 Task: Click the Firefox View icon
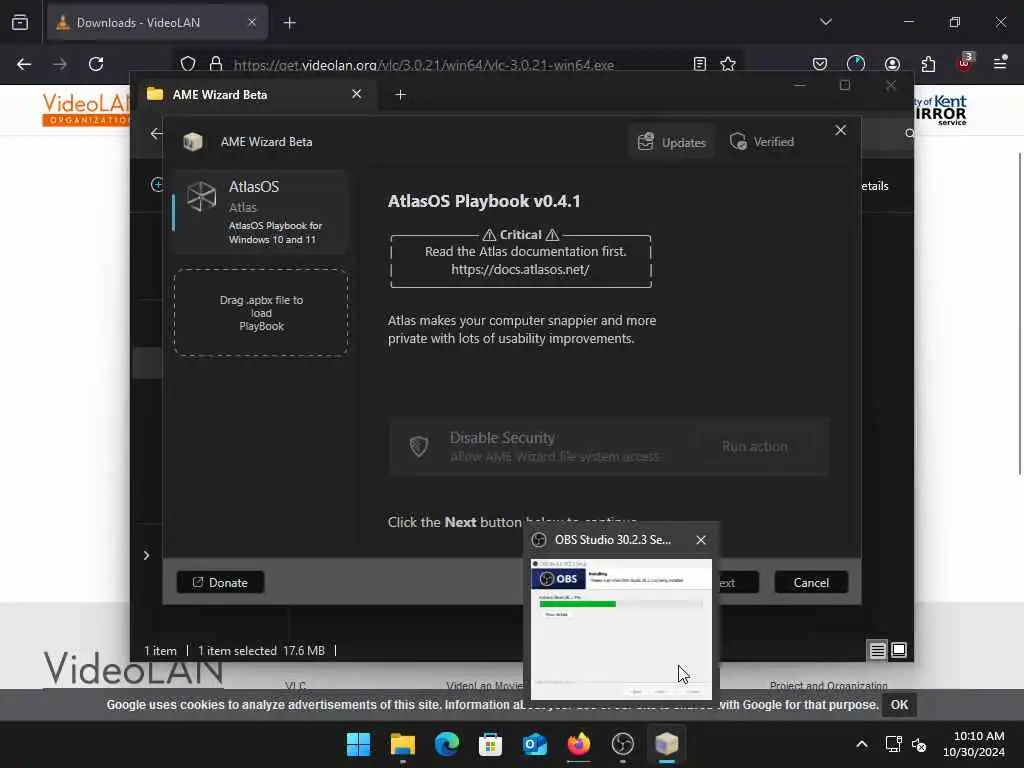point(20,23)
